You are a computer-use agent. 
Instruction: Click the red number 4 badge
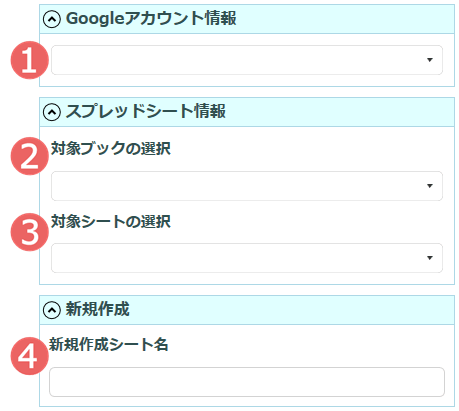pos(30,356)
